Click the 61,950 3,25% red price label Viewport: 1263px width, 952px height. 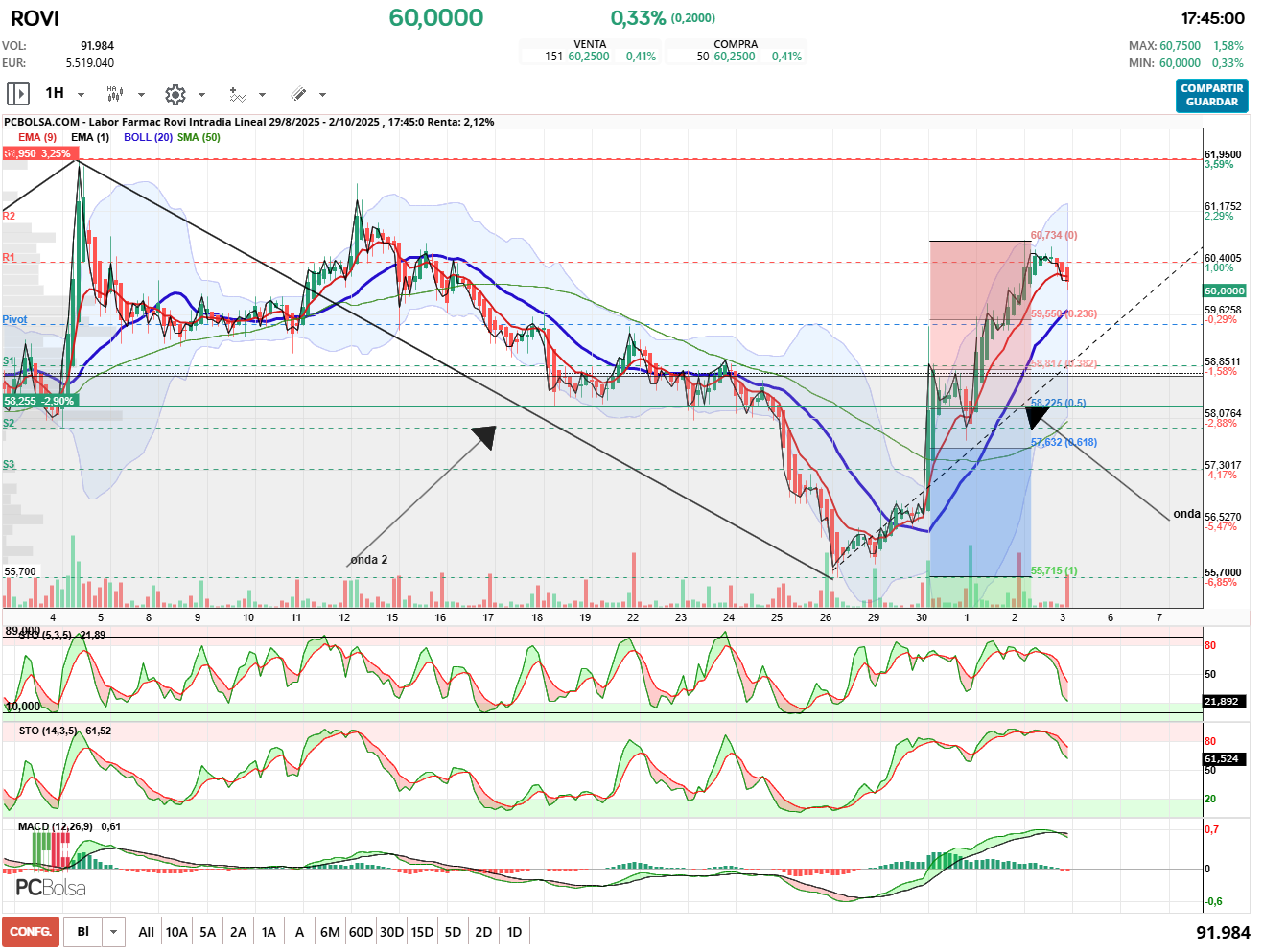pyautogui.click(x=38, y=153)
